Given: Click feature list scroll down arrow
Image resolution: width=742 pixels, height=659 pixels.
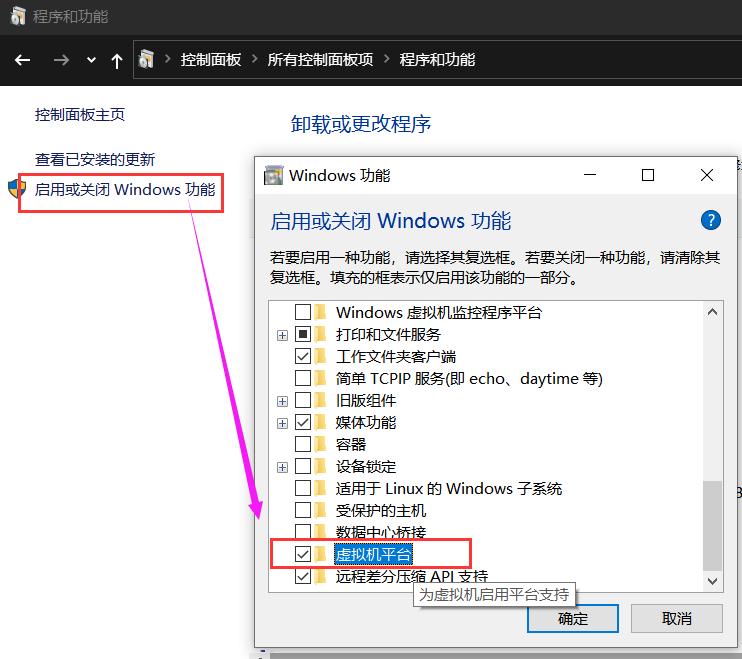Looking at the screenshot, I should pos(712,580).
